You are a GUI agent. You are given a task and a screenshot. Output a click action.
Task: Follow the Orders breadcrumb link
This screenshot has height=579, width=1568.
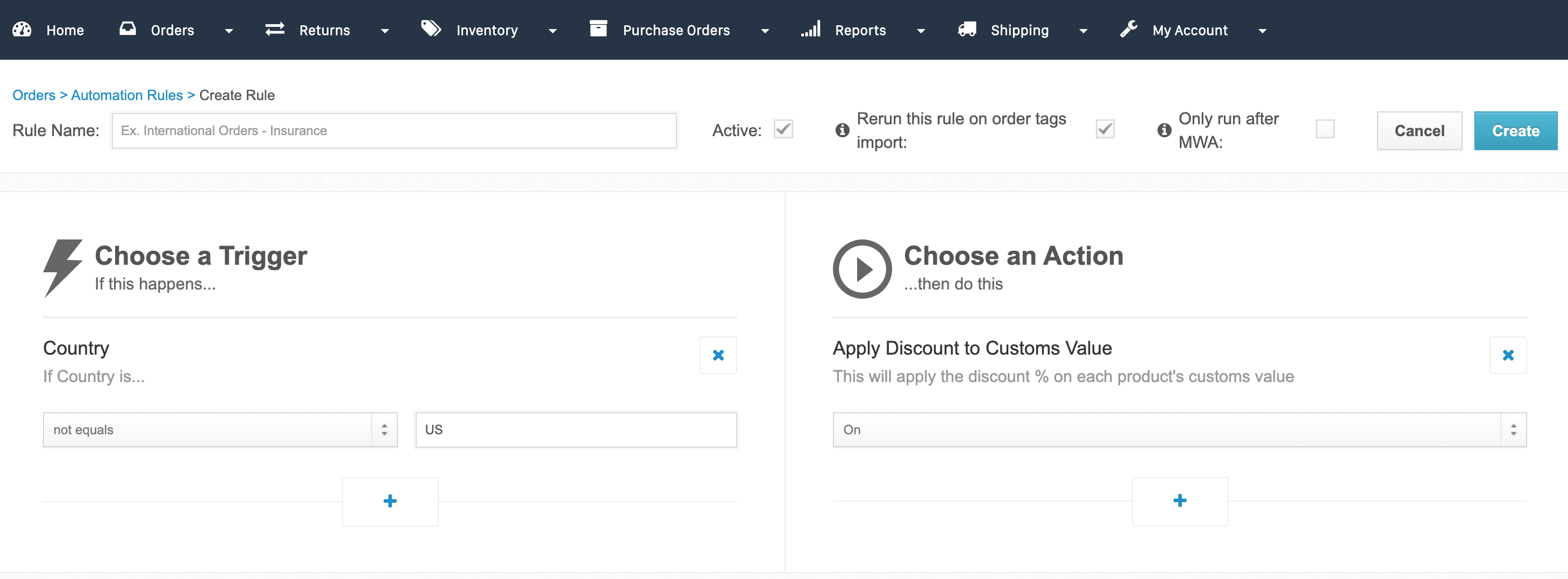click(34, 95)
